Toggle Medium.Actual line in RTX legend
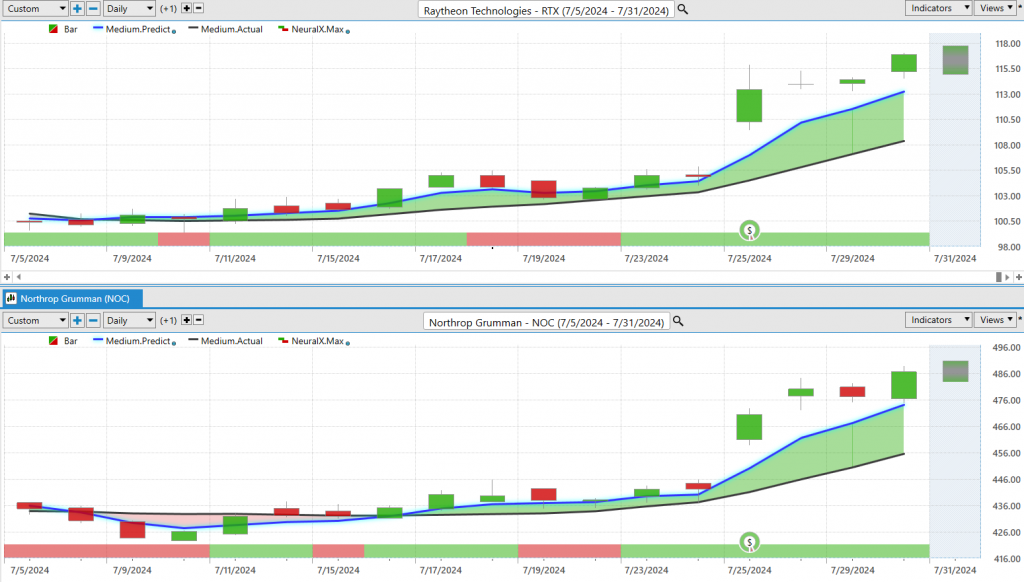The width and height of the screenshot is (1024, 582). pyautogui.click(x=232, y=29)
